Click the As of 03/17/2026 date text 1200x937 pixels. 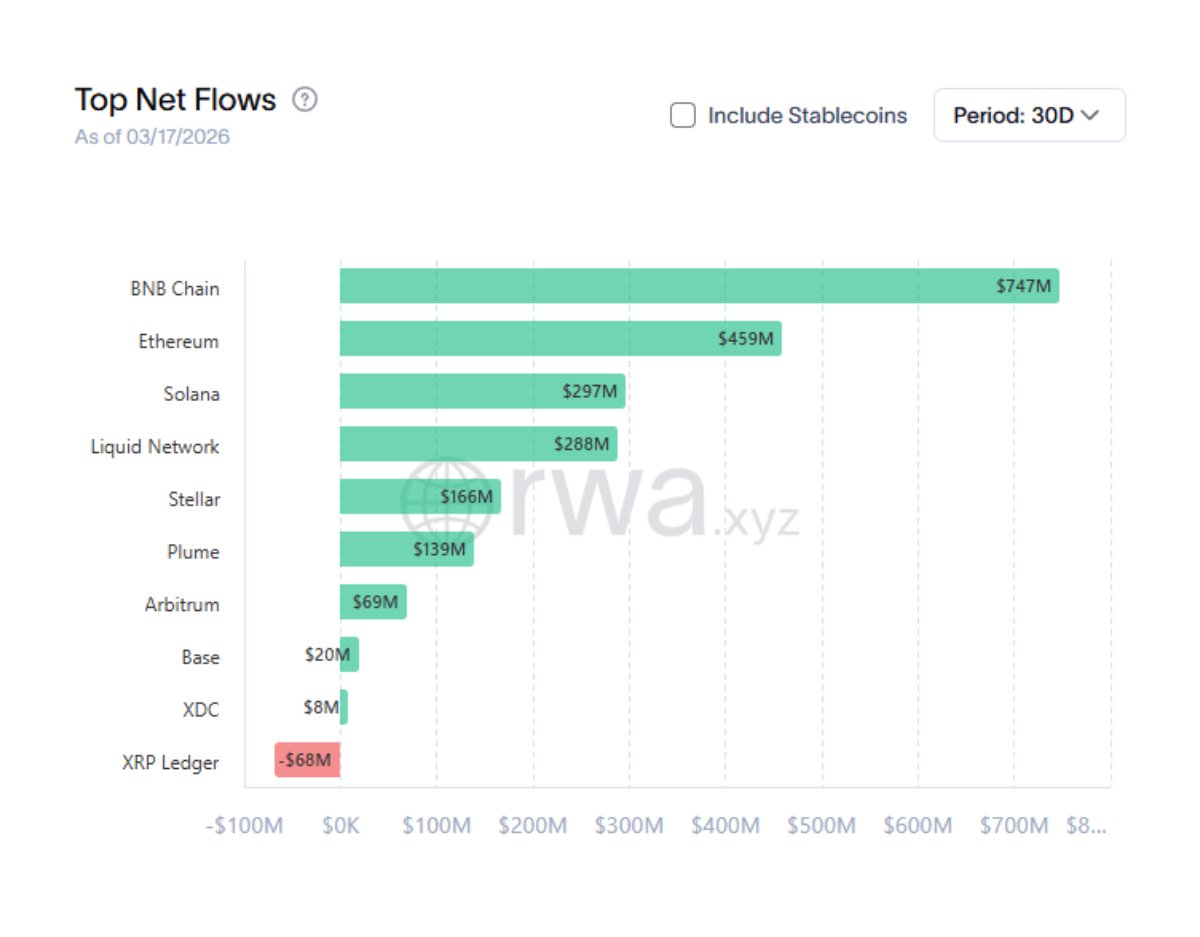click(x=152, y=137)
